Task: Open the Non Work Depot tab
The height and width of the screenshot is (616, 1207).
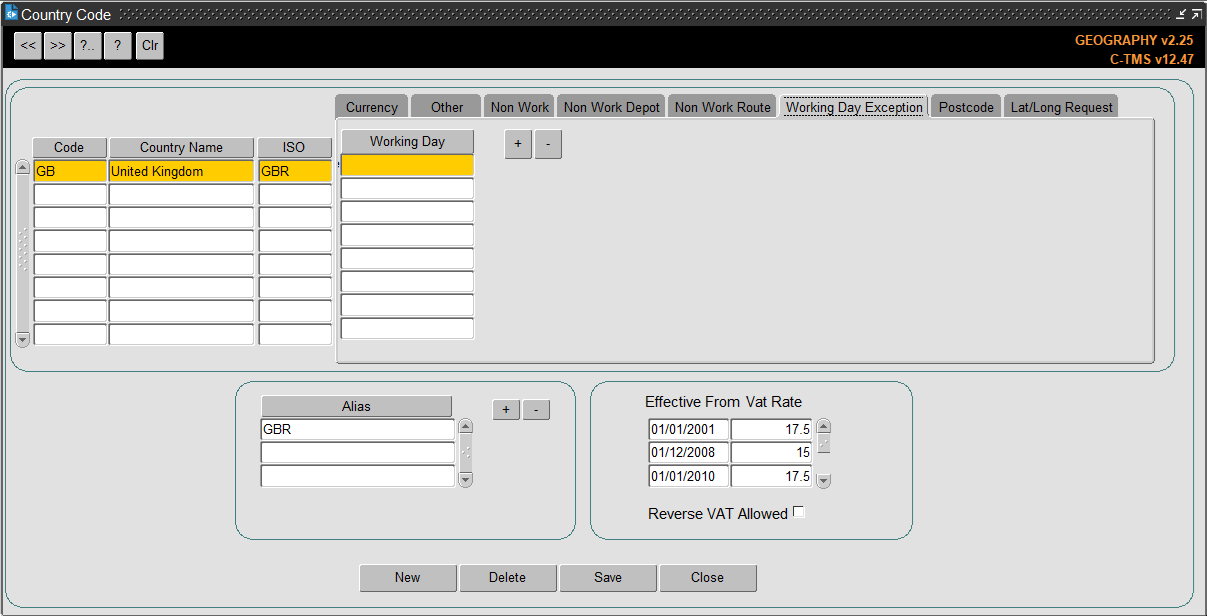Action: 612,107
